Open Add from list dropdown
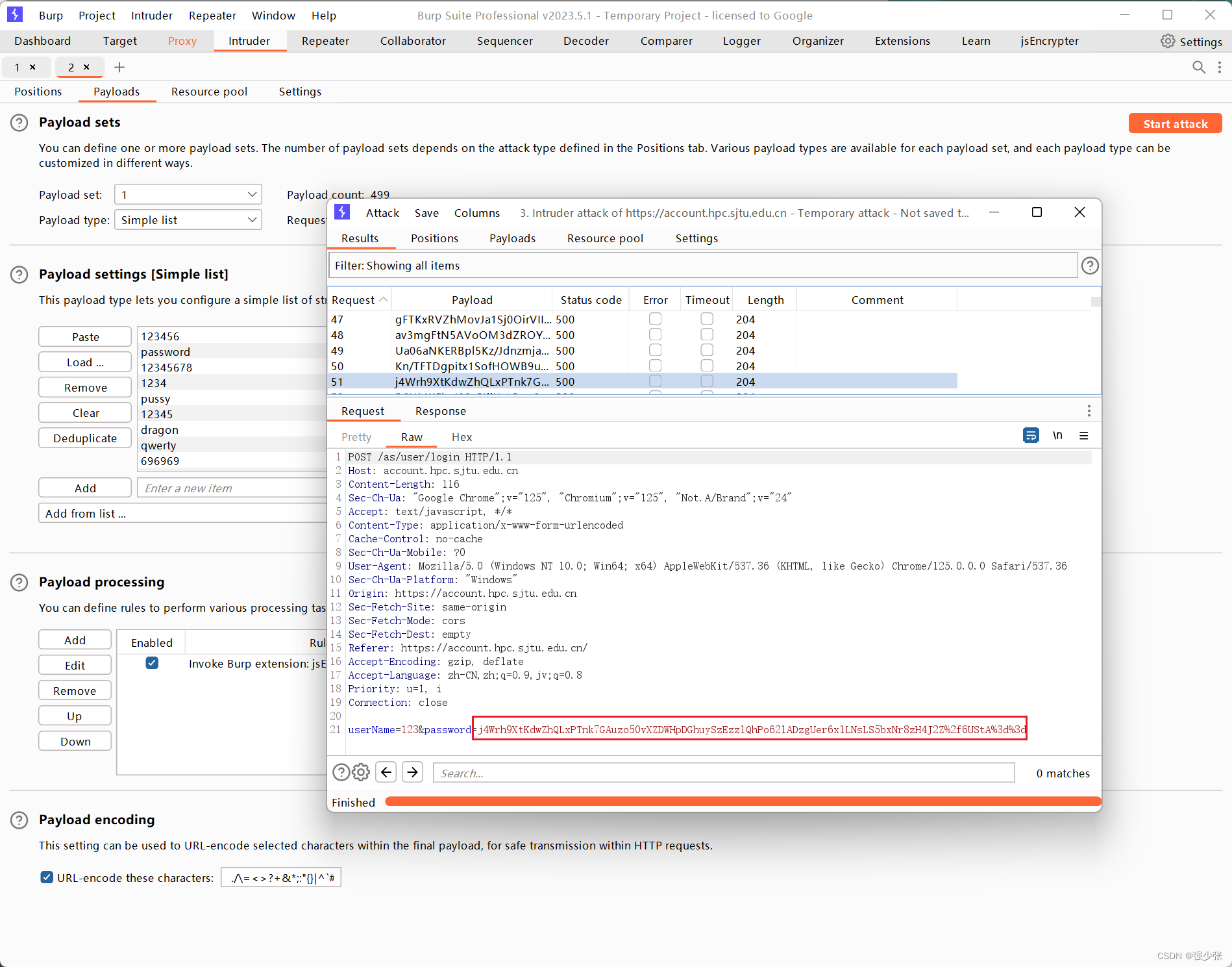 182,513
